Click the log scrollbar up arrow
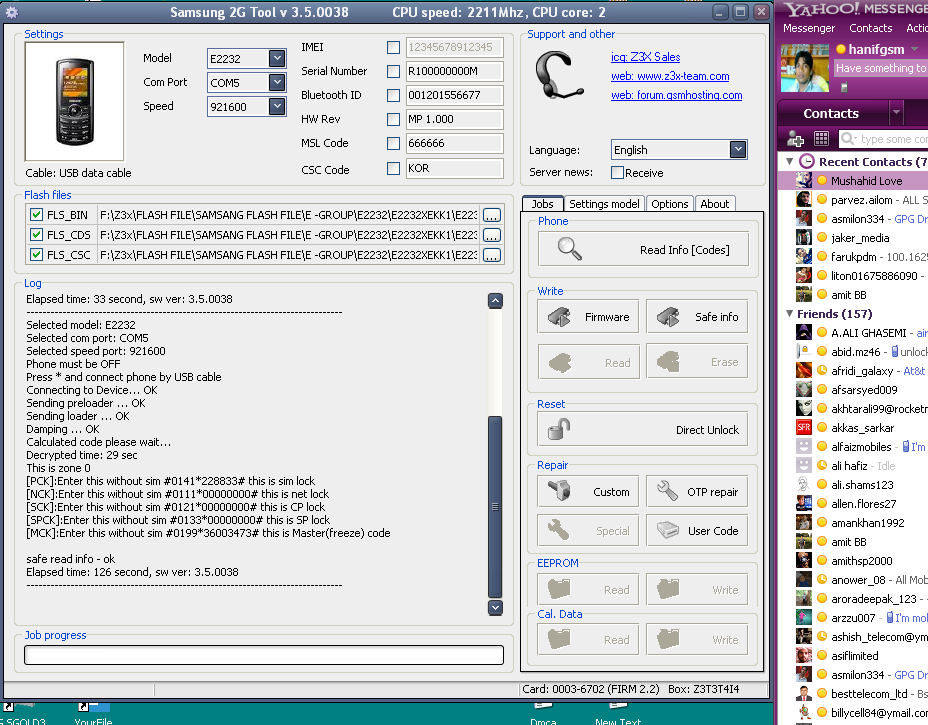 pos(495,301)
